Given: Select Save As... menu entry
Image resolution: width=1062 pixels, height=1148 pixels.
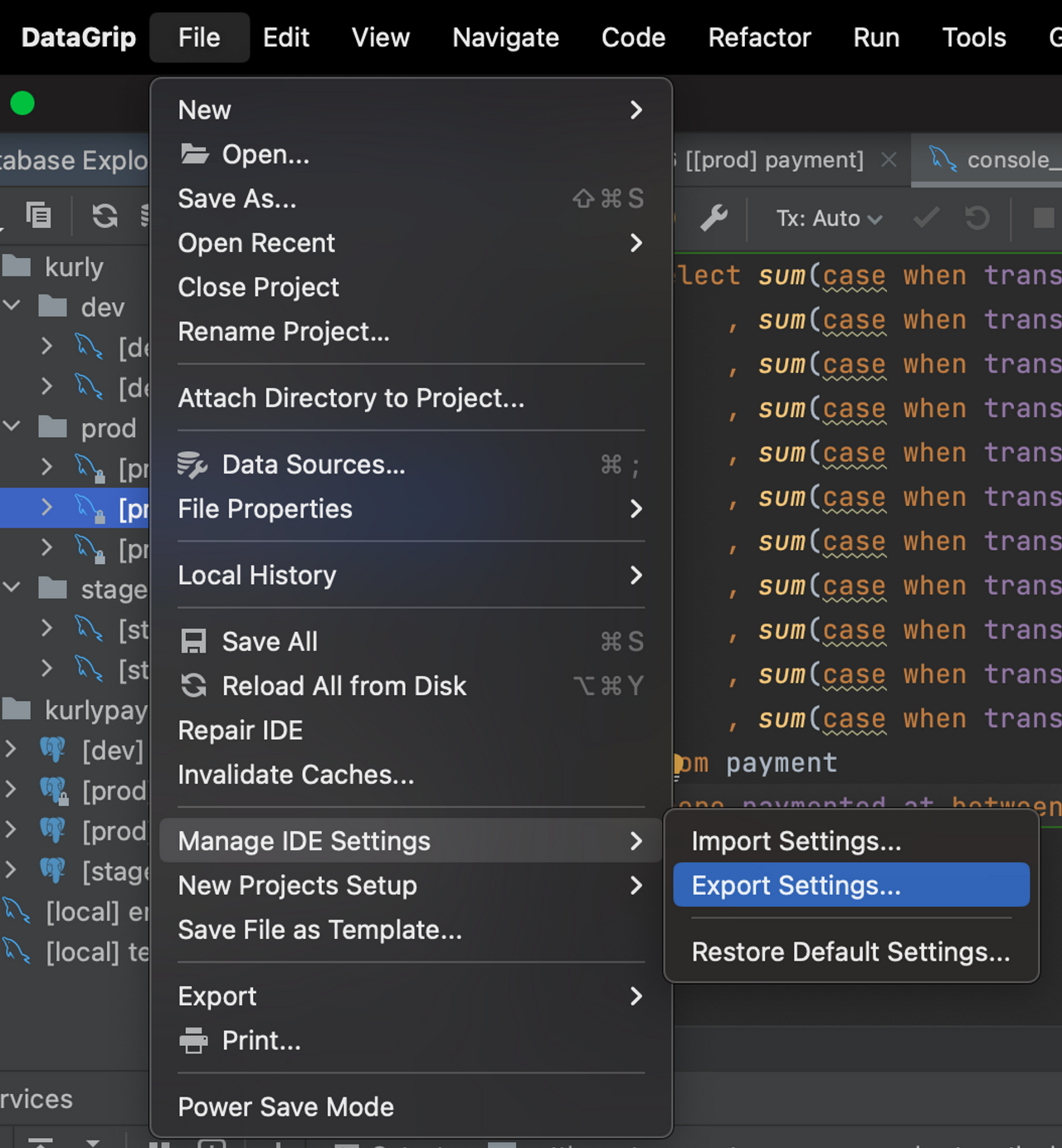Looking at the screenshot, I should 411,198.
